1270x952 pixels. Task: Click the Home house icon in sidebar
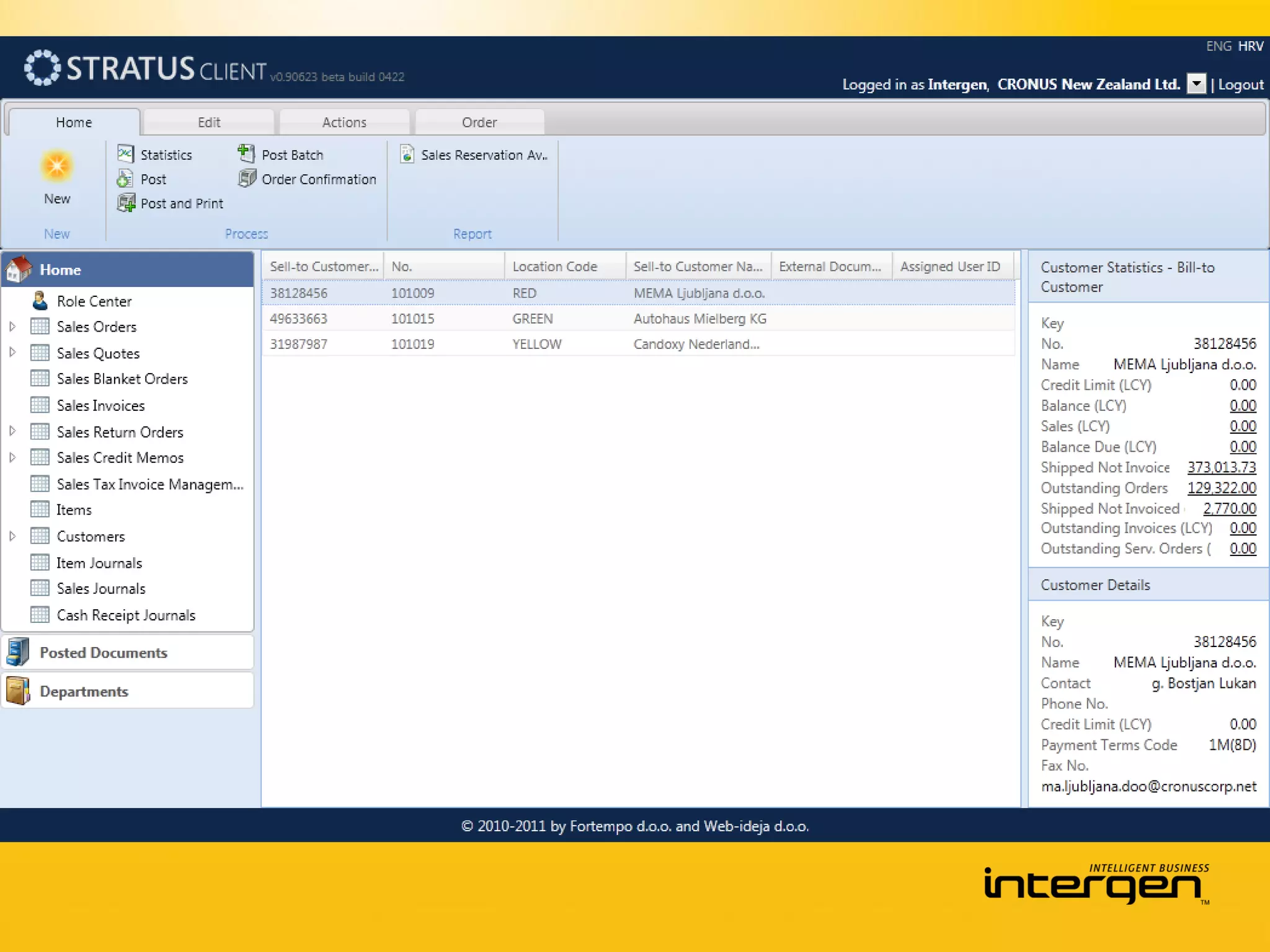click(19, 269)
